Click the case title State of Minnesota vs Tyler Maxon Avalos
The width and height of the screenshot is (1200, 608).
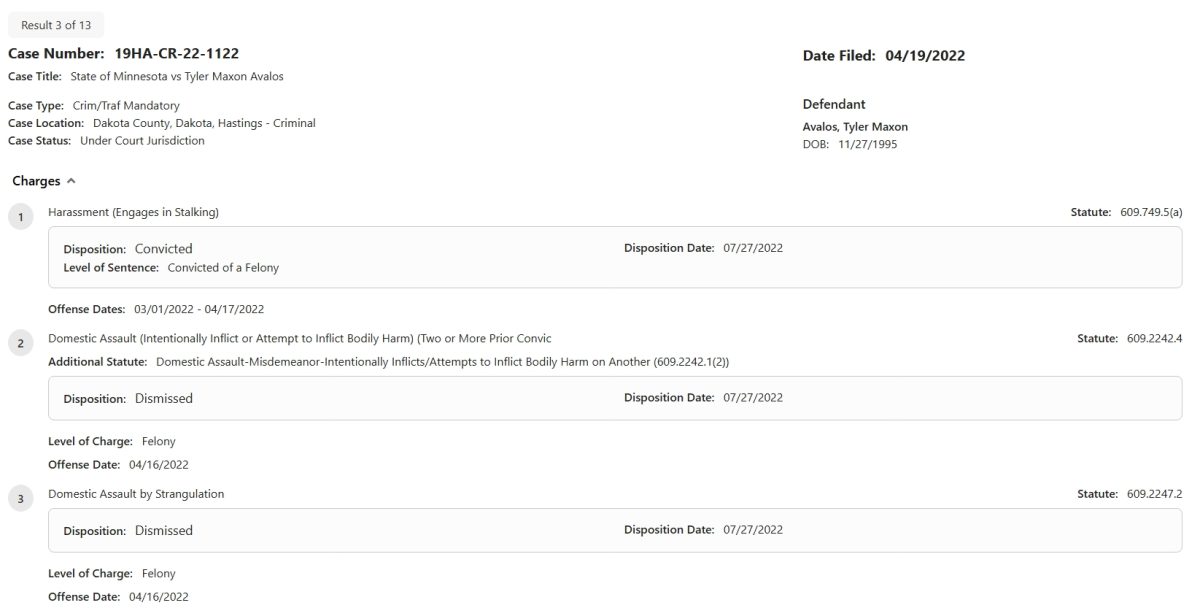(x=177, y=76)
